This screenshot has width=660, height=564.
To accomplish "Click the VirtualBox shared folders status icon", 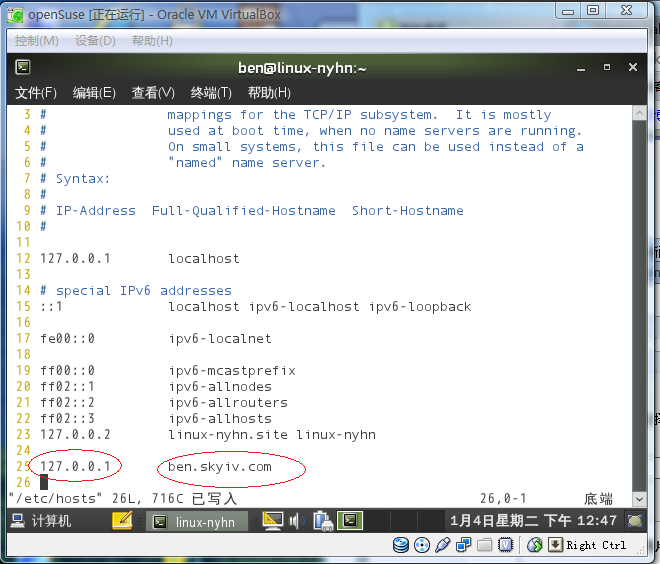I will pyautogui.click(x=484, y=545).
